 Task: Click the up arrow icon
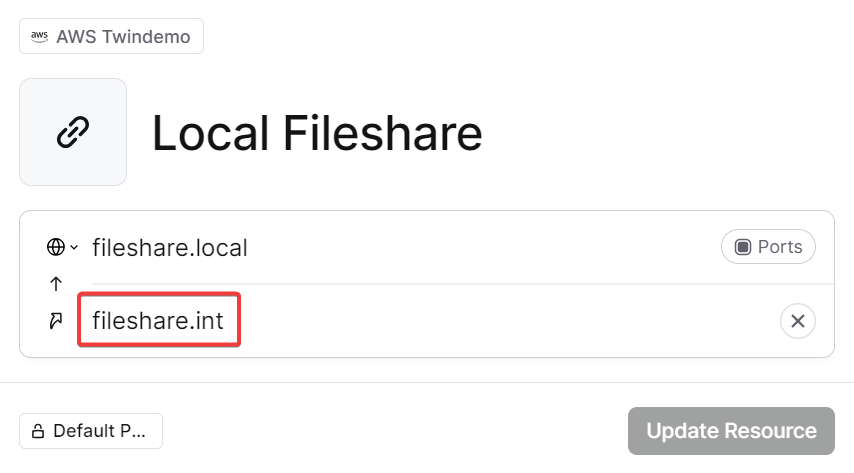(56, 284)
